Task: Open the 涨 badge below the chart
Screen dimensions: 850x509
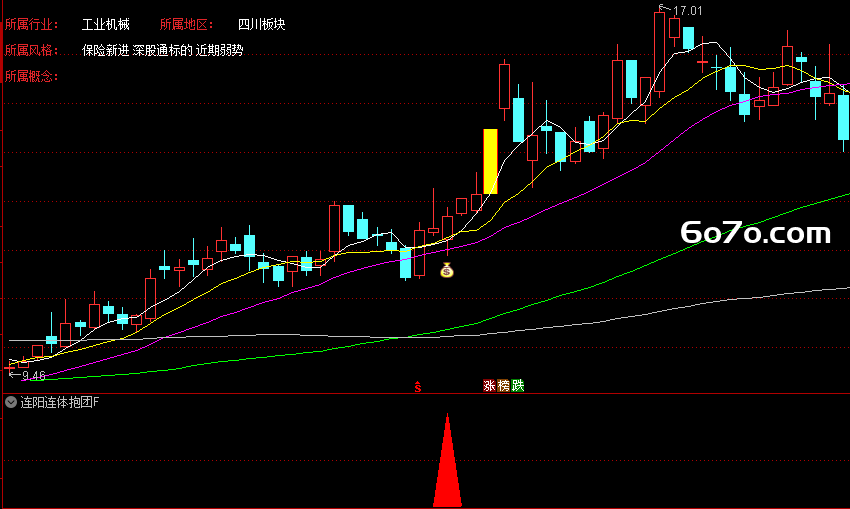Action: [x=489, y=385]
